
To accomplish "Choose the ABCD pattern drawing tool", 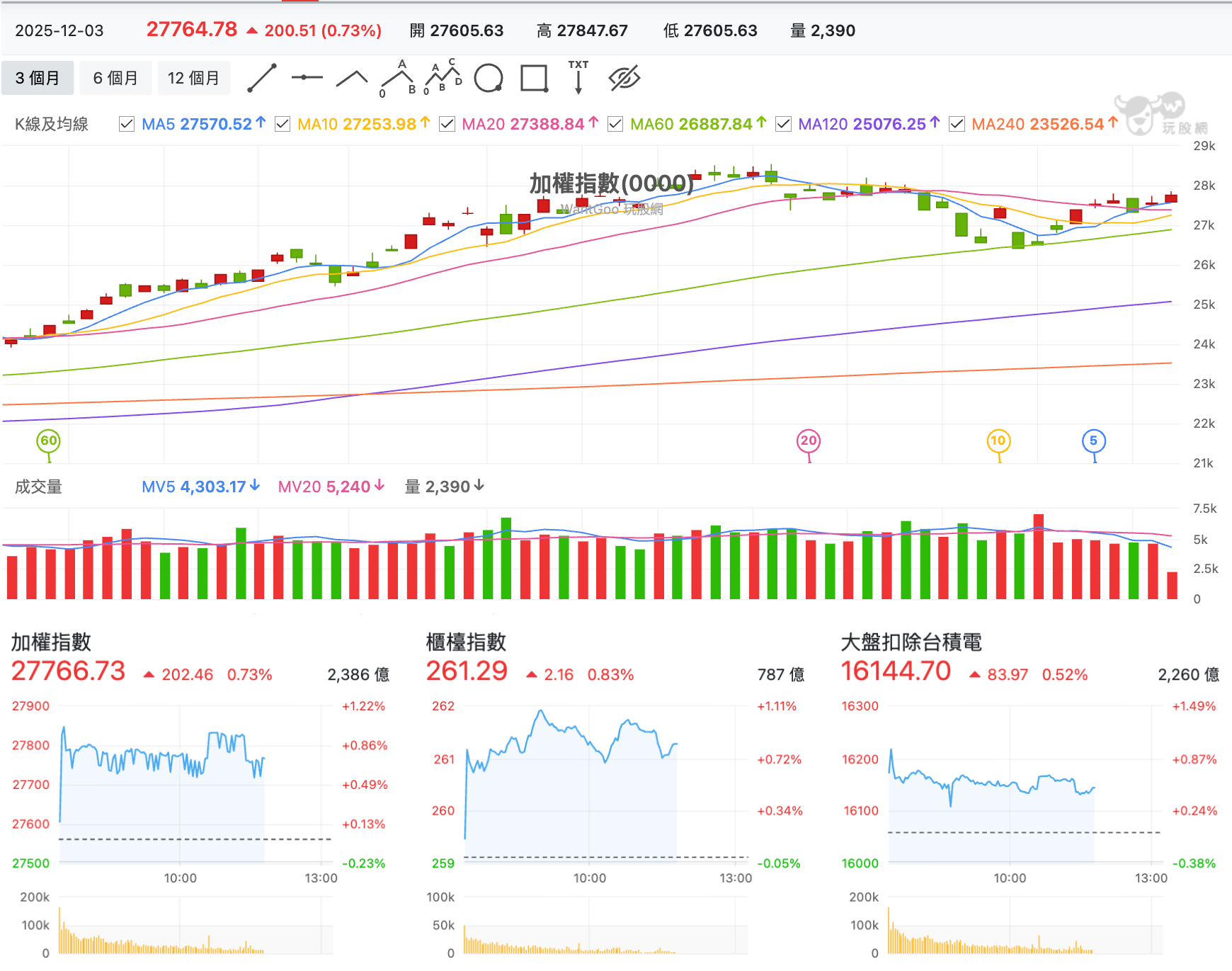I will pos(443,76).
